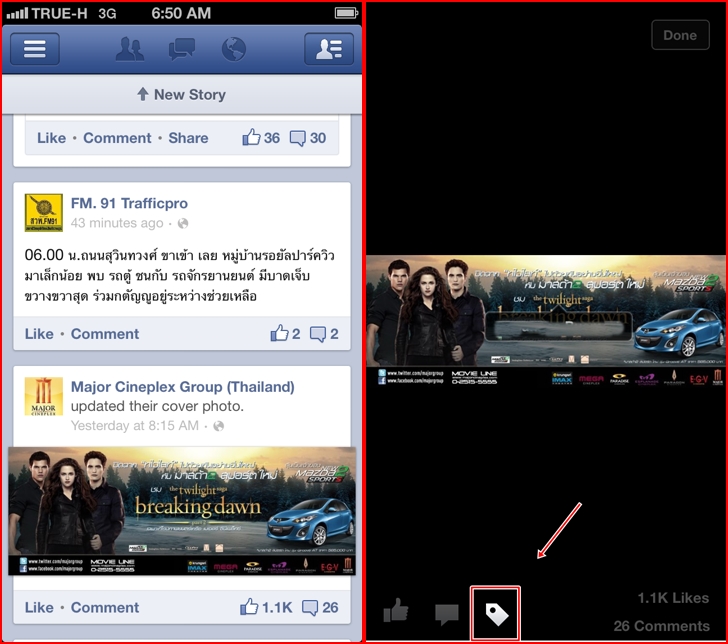Open Breaking Dawn cover photo in feed
The height and width of the screenshot is (644, 728).
pos(182,511)
